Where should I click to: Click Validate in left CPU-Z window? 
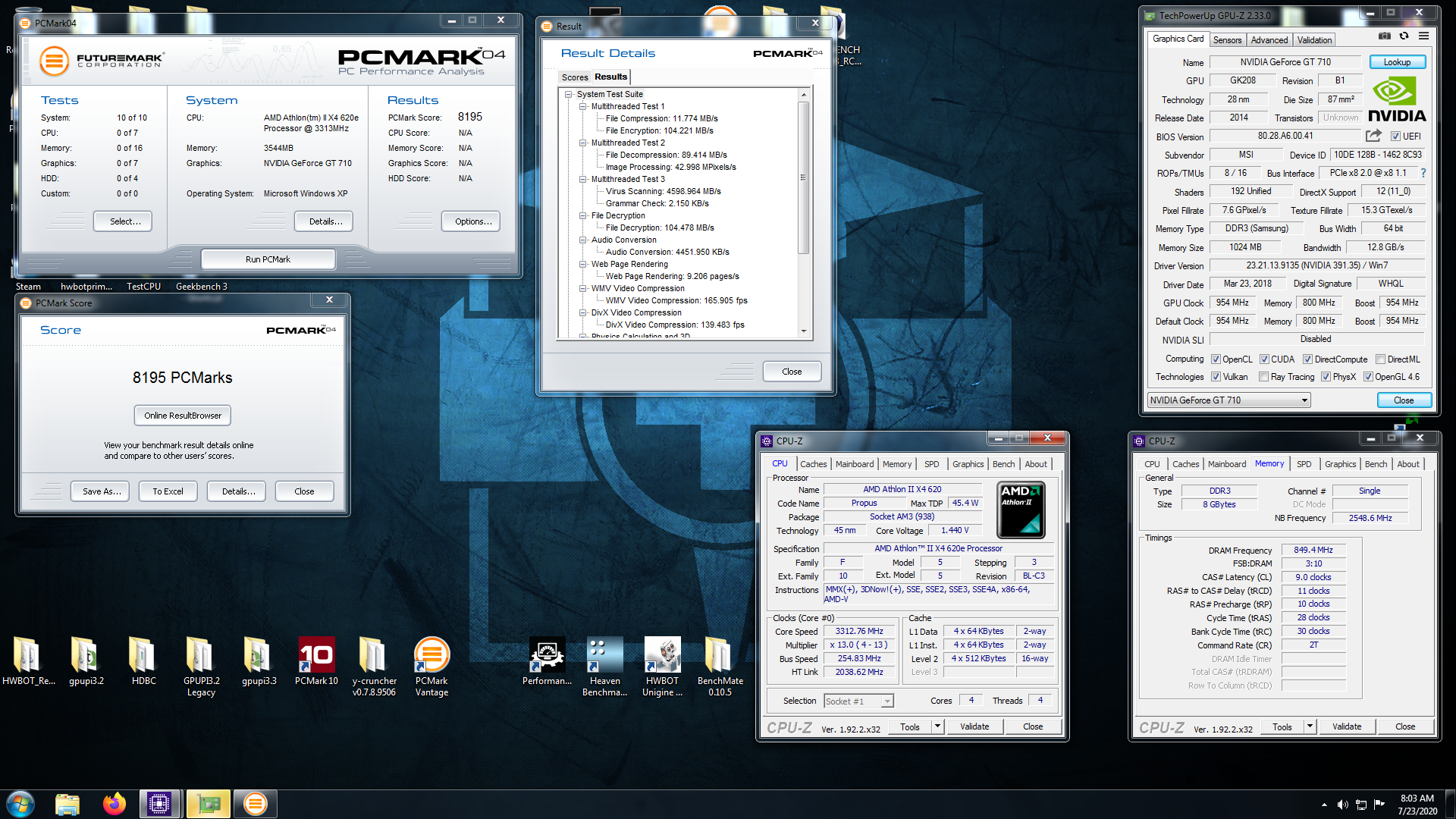[974, 726]
